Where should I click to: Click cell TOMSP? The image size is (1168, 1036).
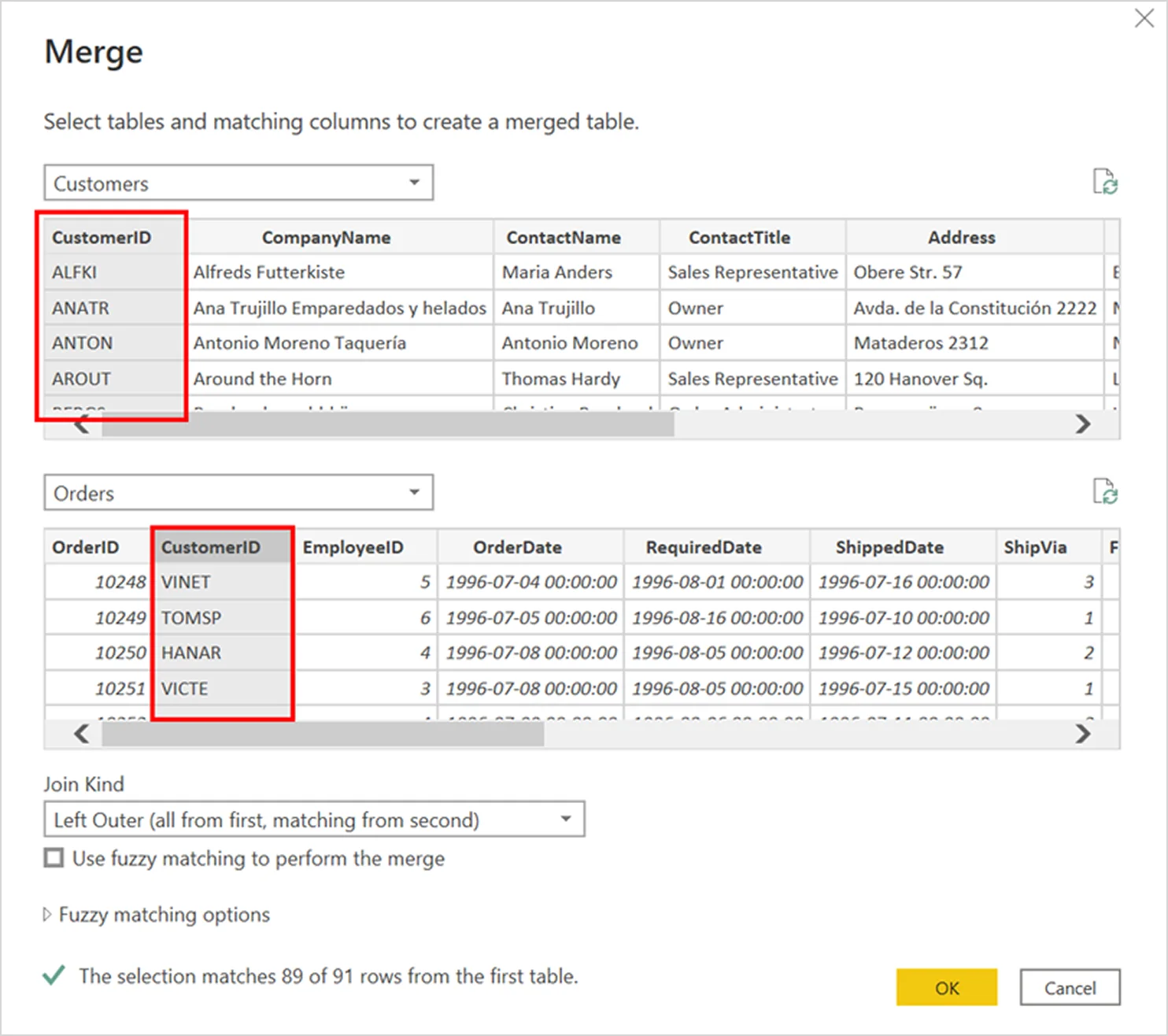point(223,617)
